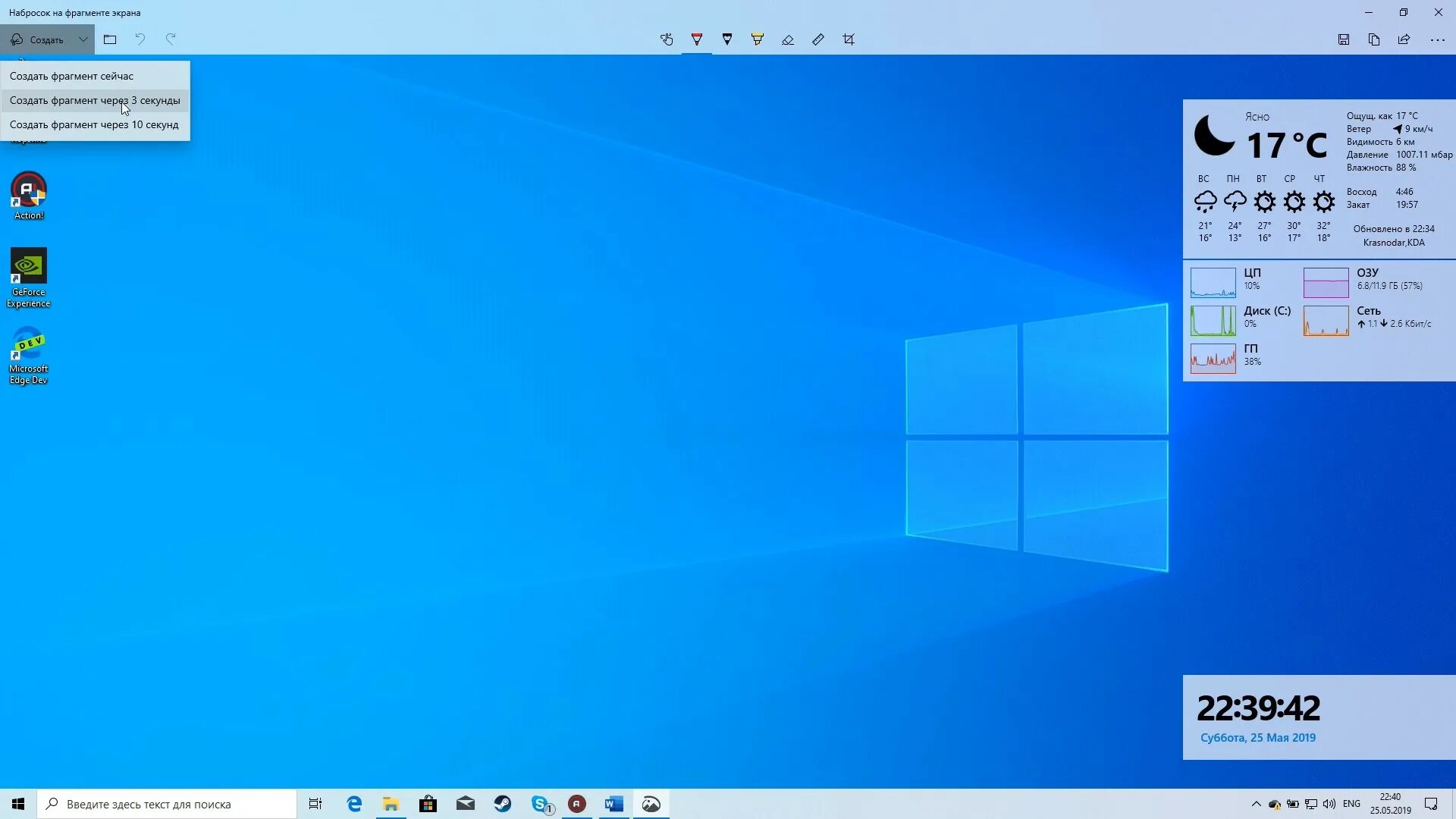Viewport: 1456px width, 819px height.
Task: Click the Windows search input field
Action: click(167, 804)
